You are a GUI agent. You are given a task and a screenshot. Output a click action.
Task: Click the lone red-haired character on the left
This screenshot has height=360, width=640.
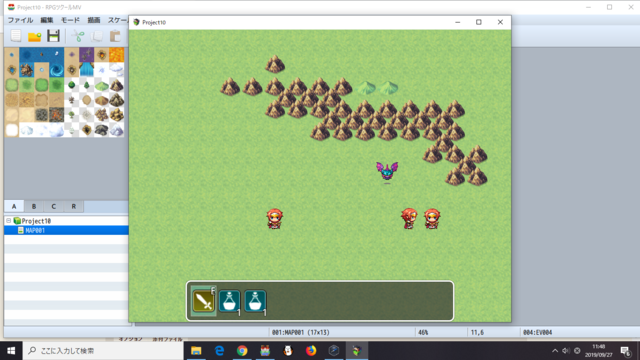275,219
